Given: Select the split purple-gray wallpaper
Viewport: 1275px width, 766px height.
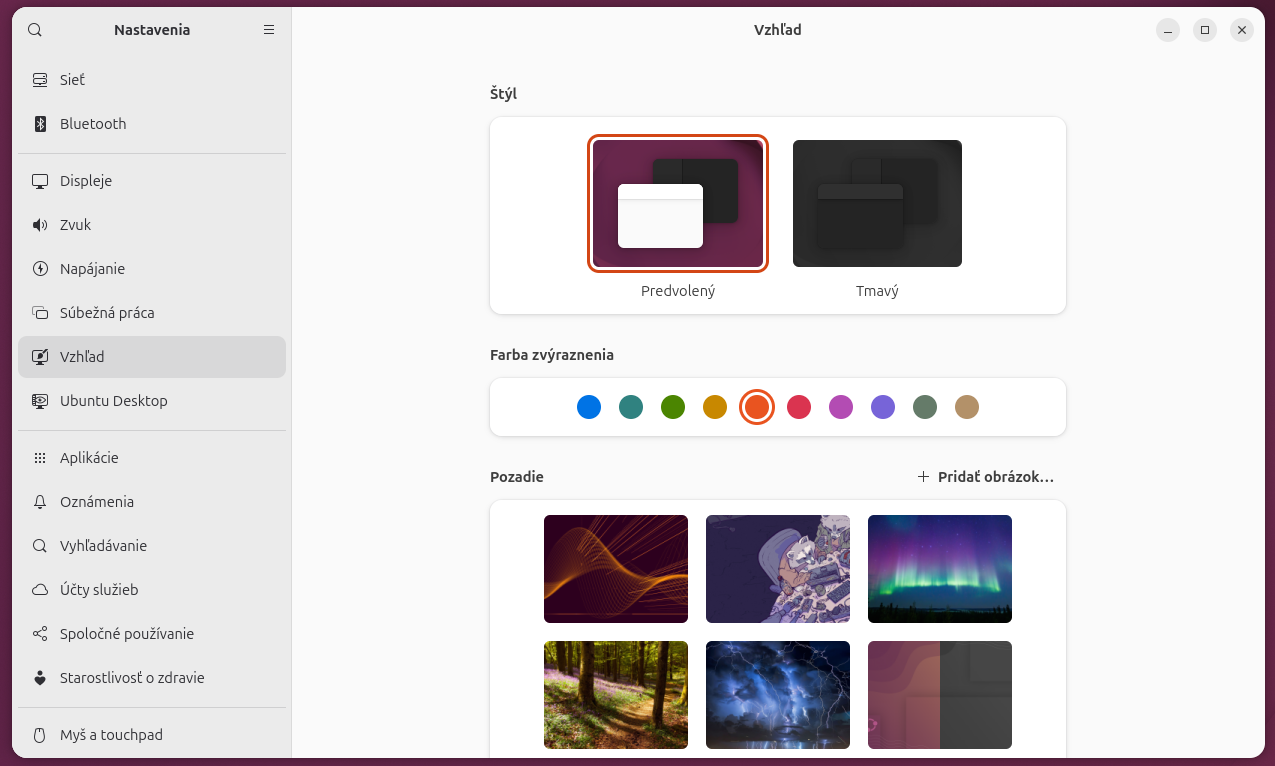Looking at the screenshot, I should (940, 695).
